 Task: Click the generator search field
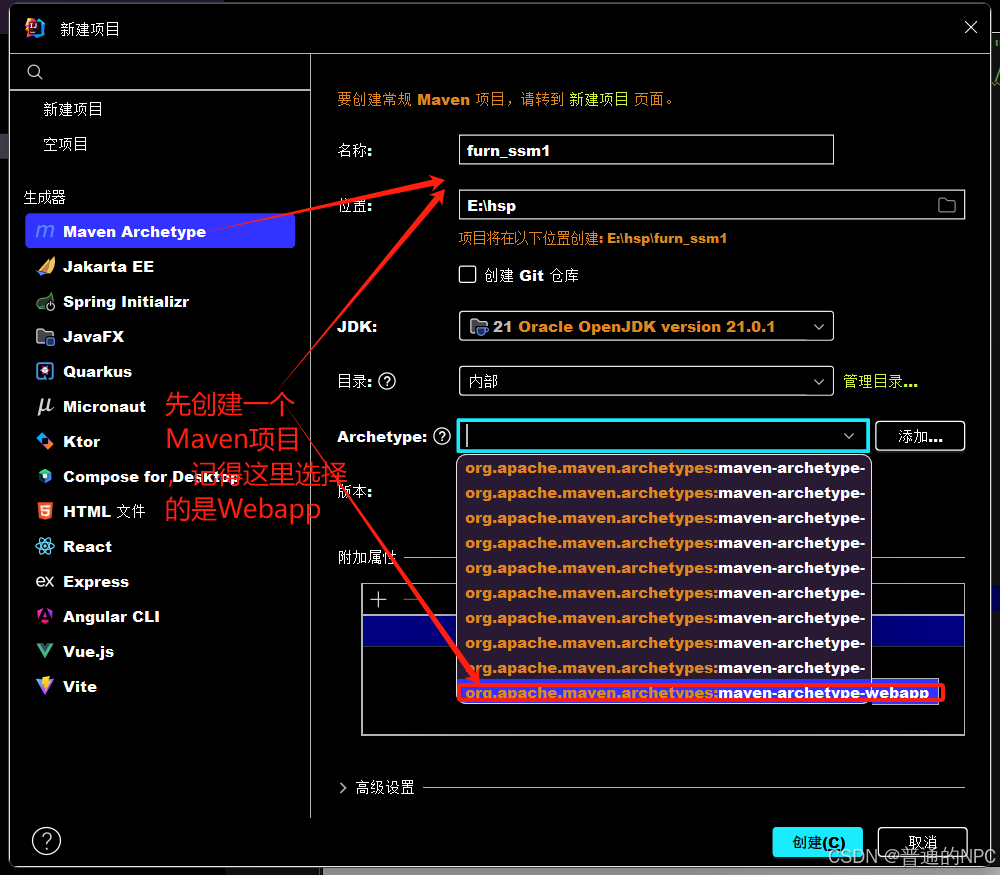[x=160, y=72]
